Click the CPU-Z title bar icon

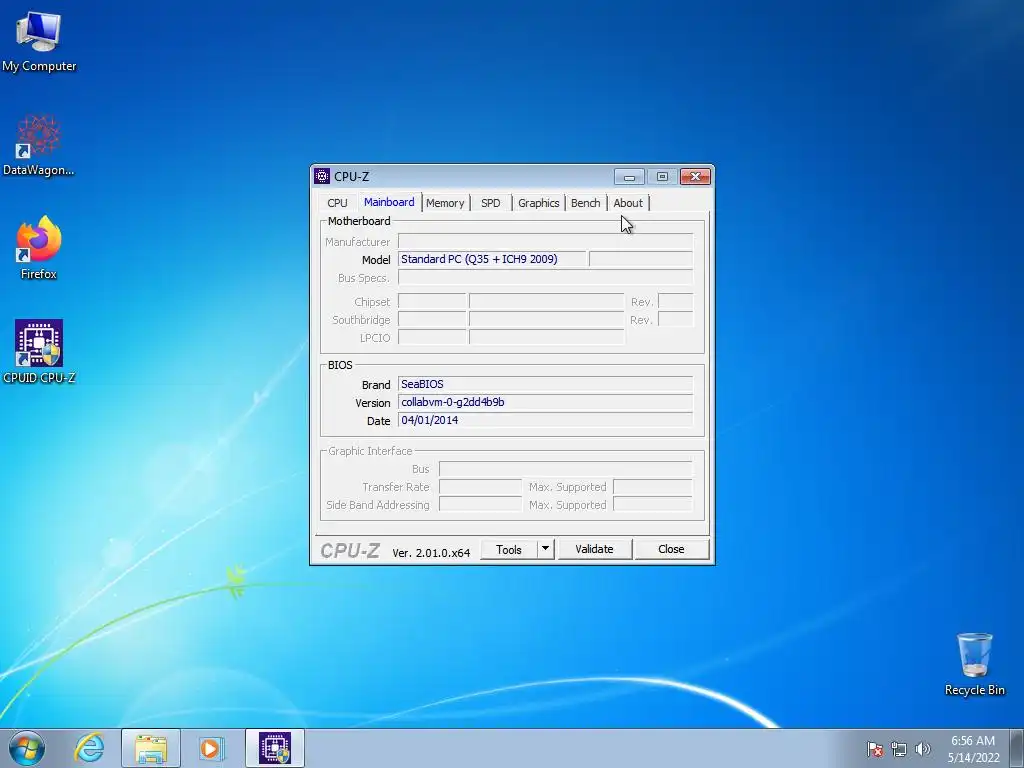(322, 176)
